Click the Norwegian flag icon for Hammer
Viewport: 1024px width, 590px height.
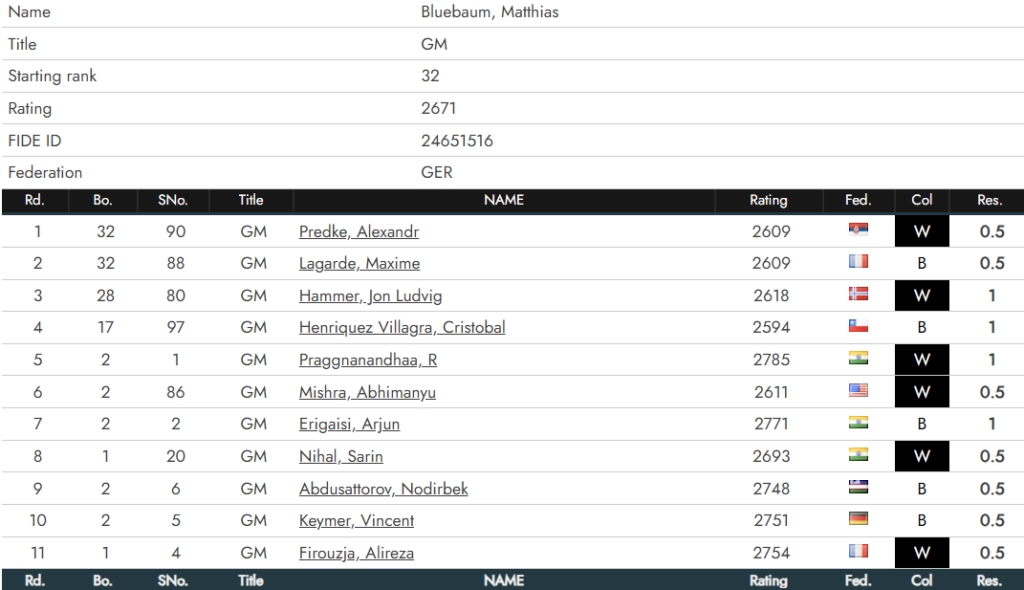tap(857, 295)
